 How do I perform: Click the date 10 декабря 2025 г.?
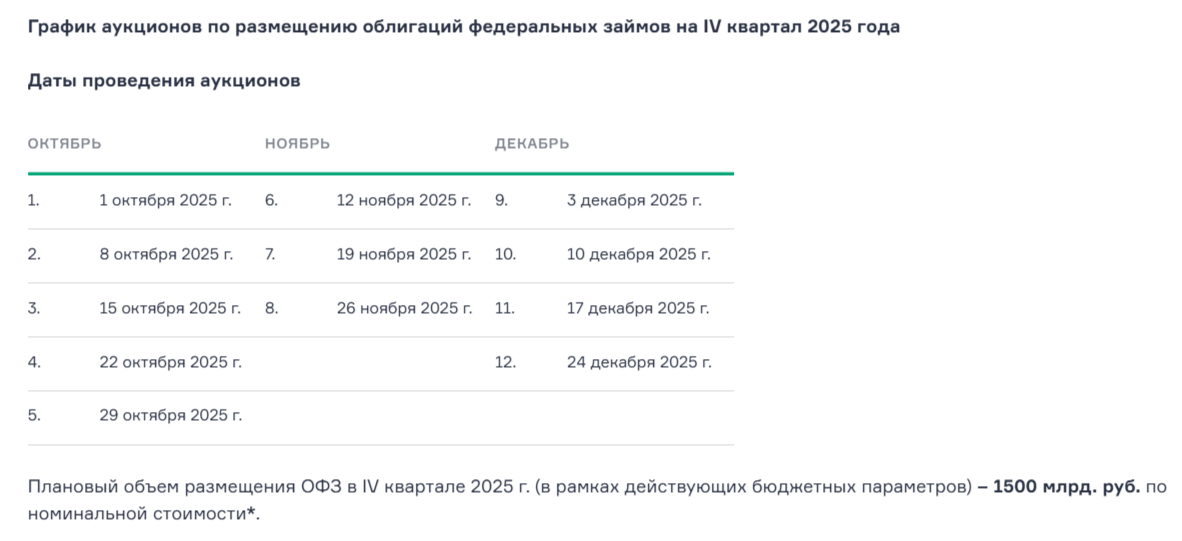click(x=638, y=254)
